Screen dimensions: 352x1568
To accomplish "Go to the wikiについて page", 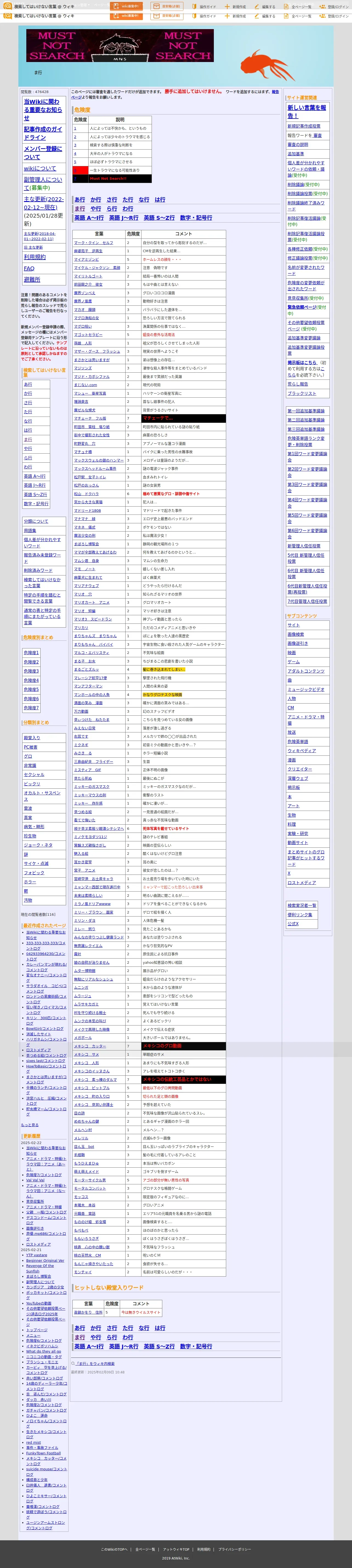I will [x=39, y=168].
